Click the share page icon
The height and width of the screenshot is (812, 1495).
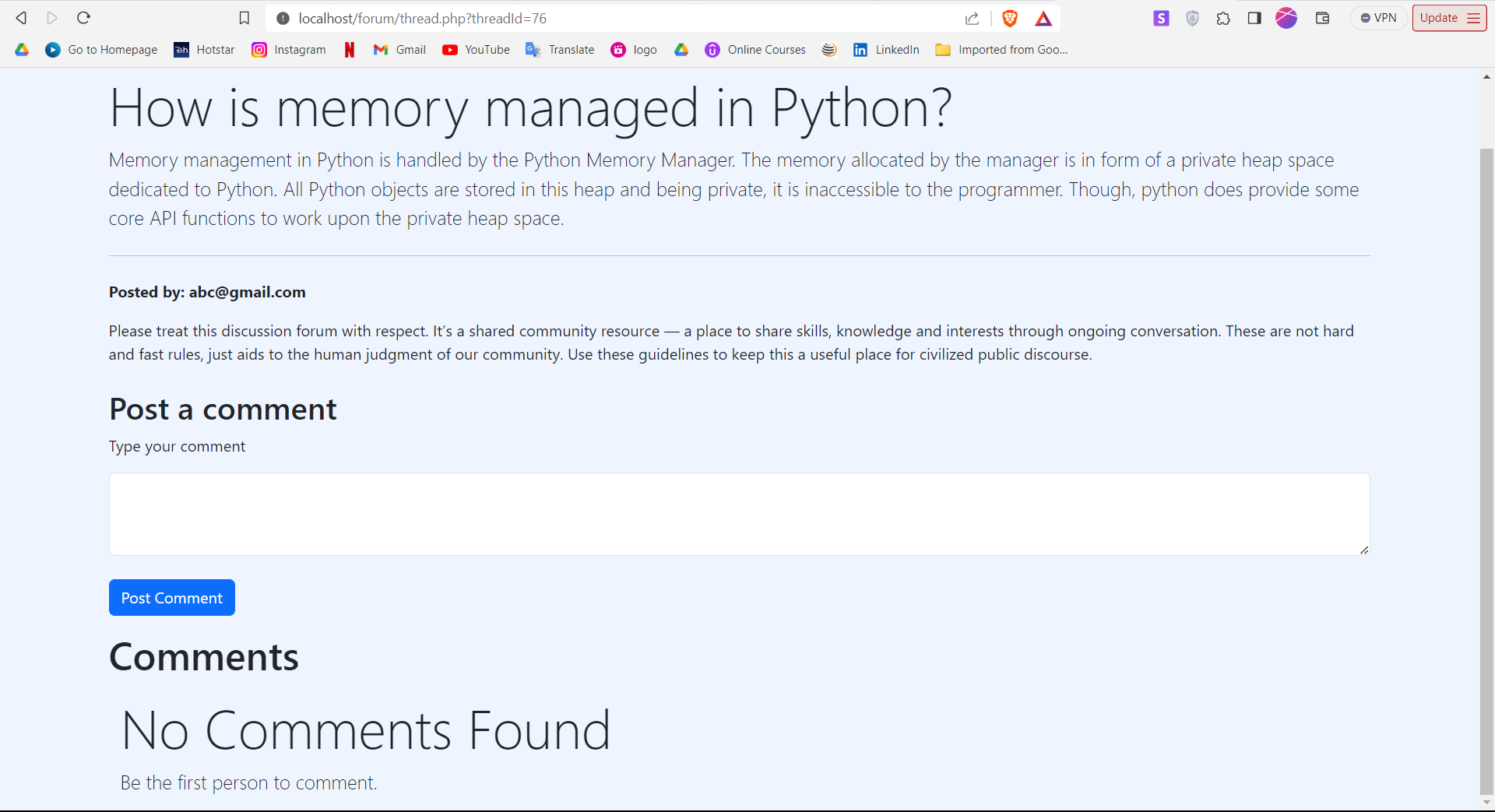pyautogui.click(x=972, y=19)
